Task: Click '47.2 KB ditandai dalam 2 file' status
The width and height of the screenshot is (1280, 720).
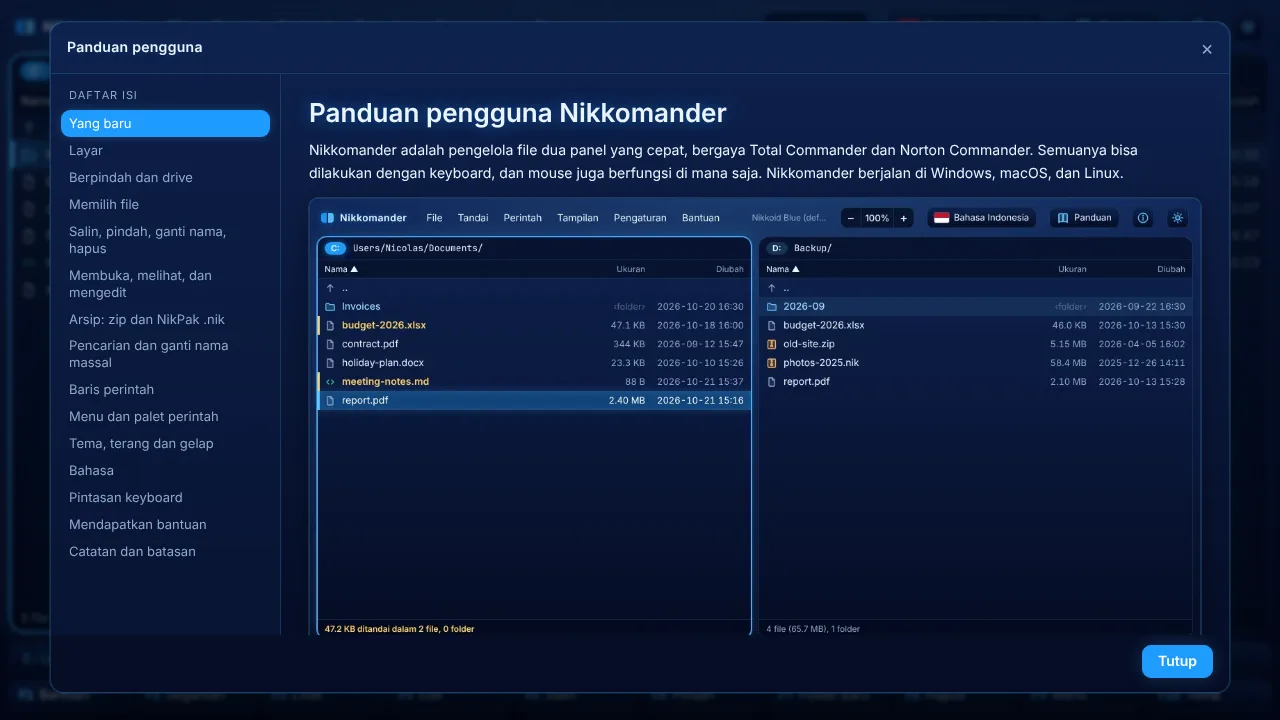Action: (x=400, y=629)
